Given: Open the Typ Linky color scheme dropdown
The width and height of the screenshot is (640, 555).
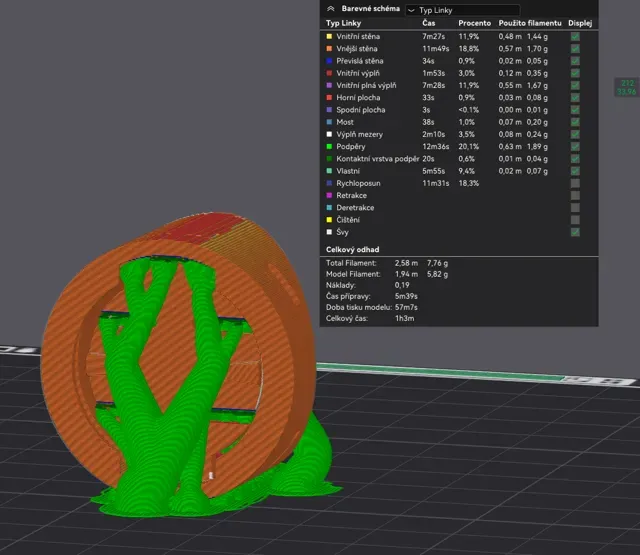Looking at the screenshot, I should coord(463,10).
